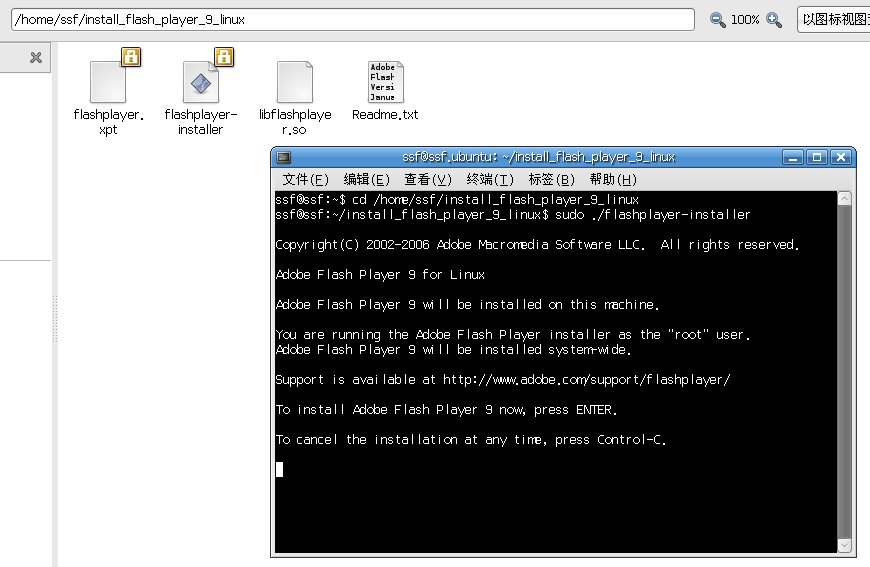Click the terminal window title text
The width and height of the screenshot is (870, 567).
tap(538, 157)
